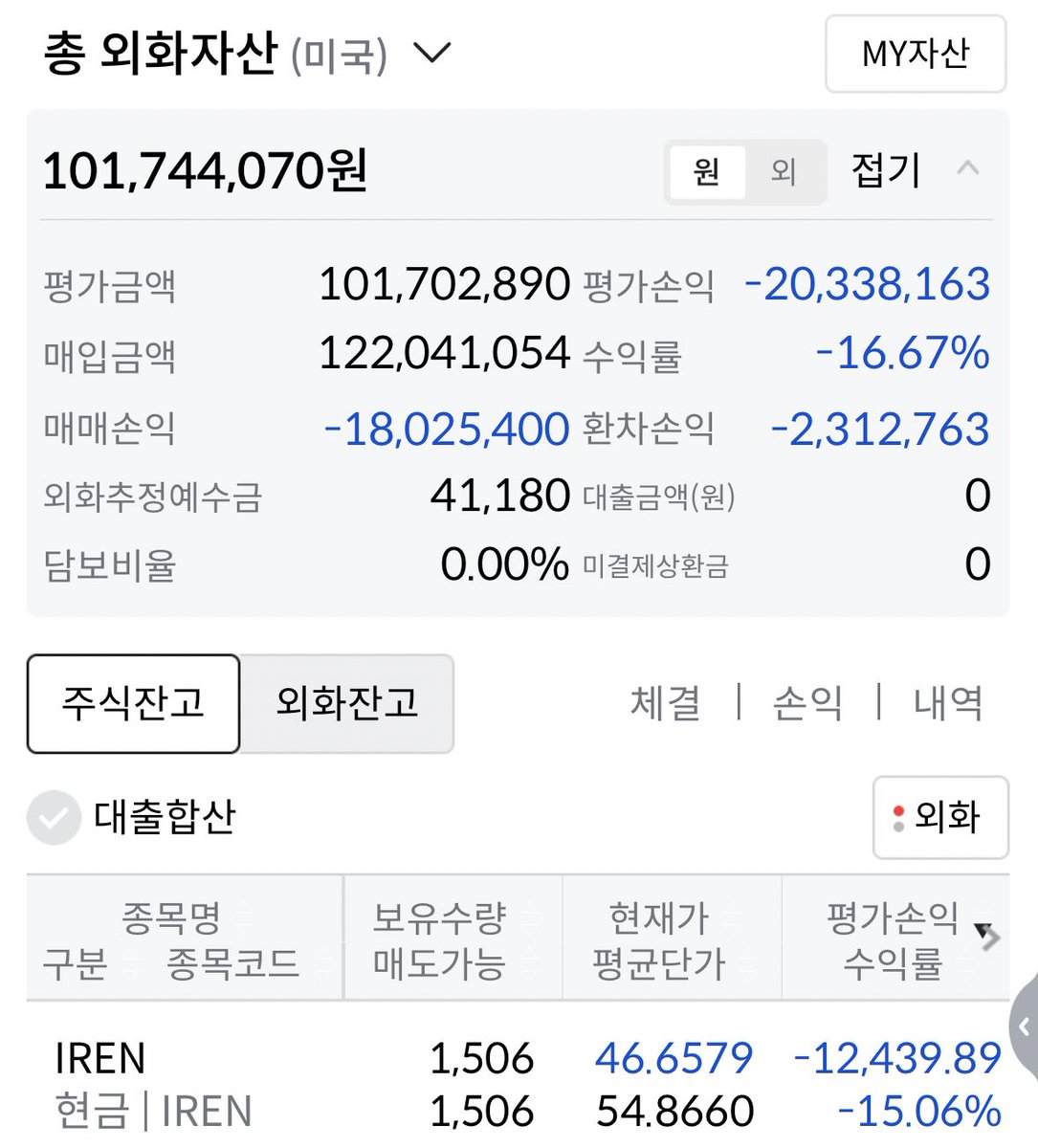Sort by 수익률 column header
The height and width of the screenshot is (1148, 1038).
893,963
